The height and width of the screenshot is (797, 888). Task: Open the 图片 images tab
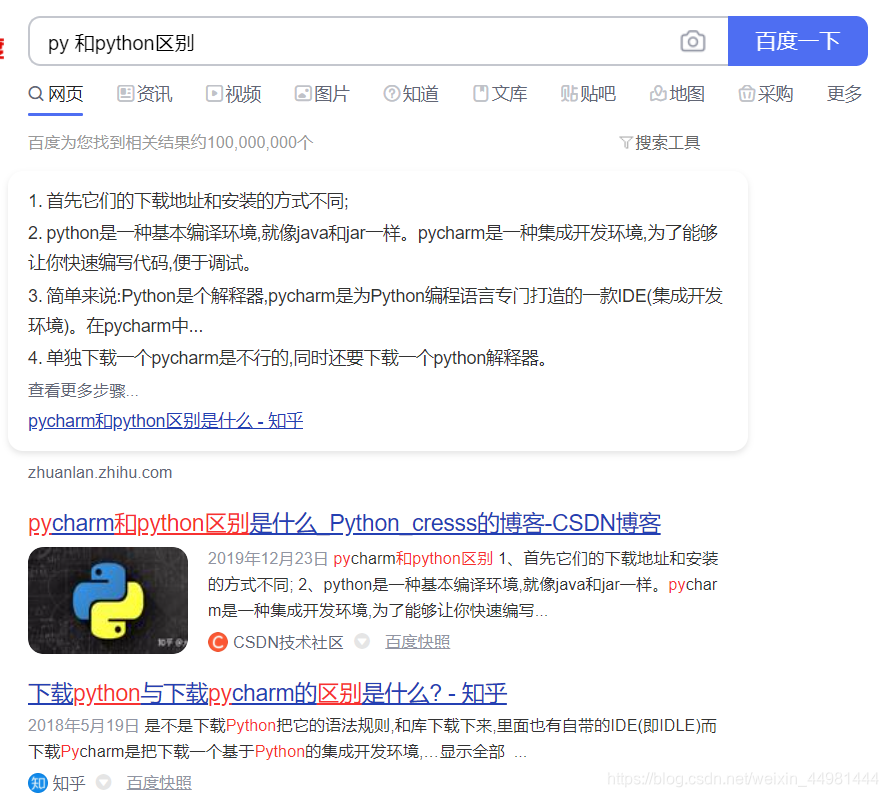[x=322, y=94]
